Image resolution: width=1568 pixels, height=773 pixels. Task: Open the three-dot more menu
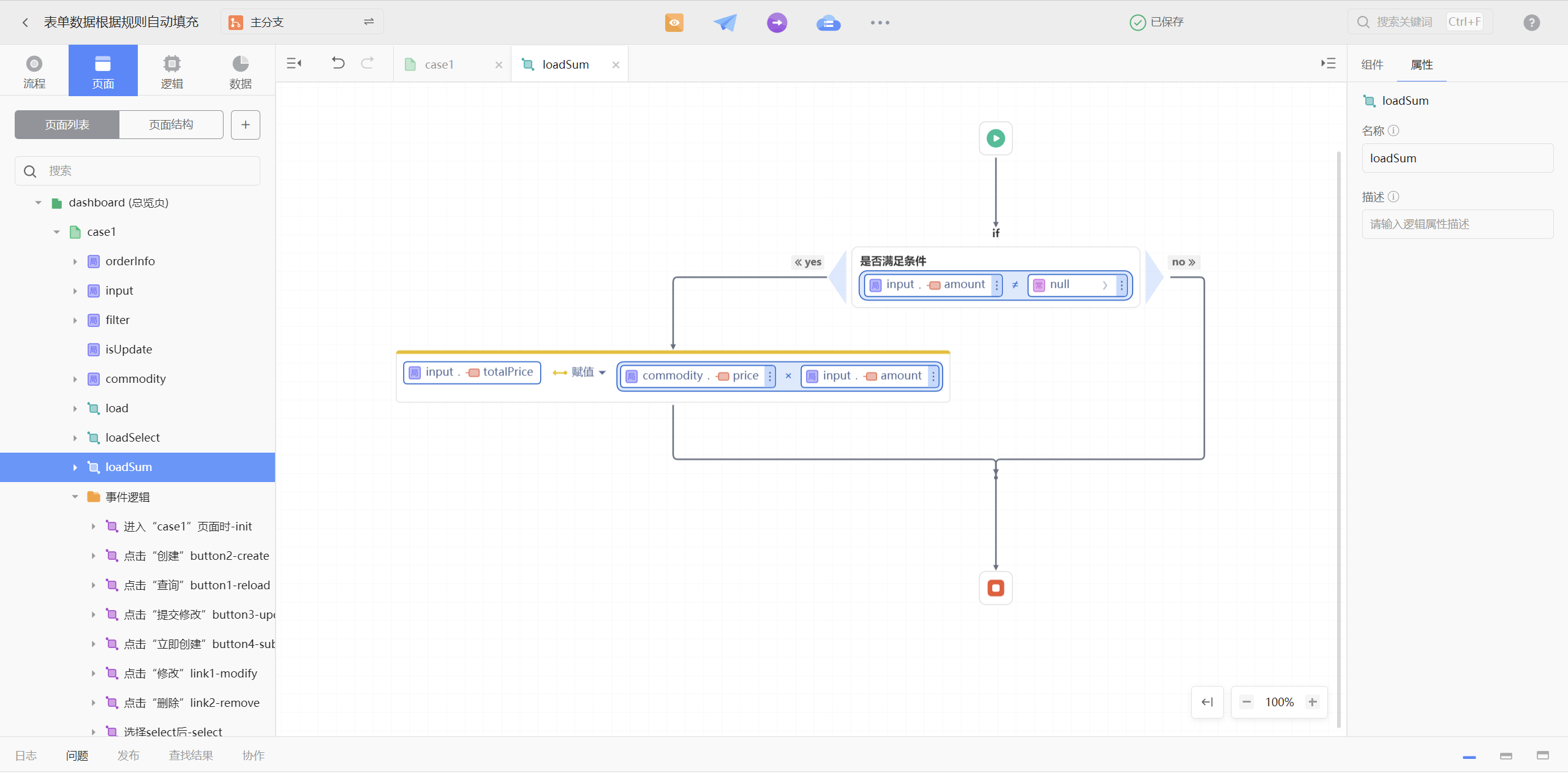[x=880, y=23]
